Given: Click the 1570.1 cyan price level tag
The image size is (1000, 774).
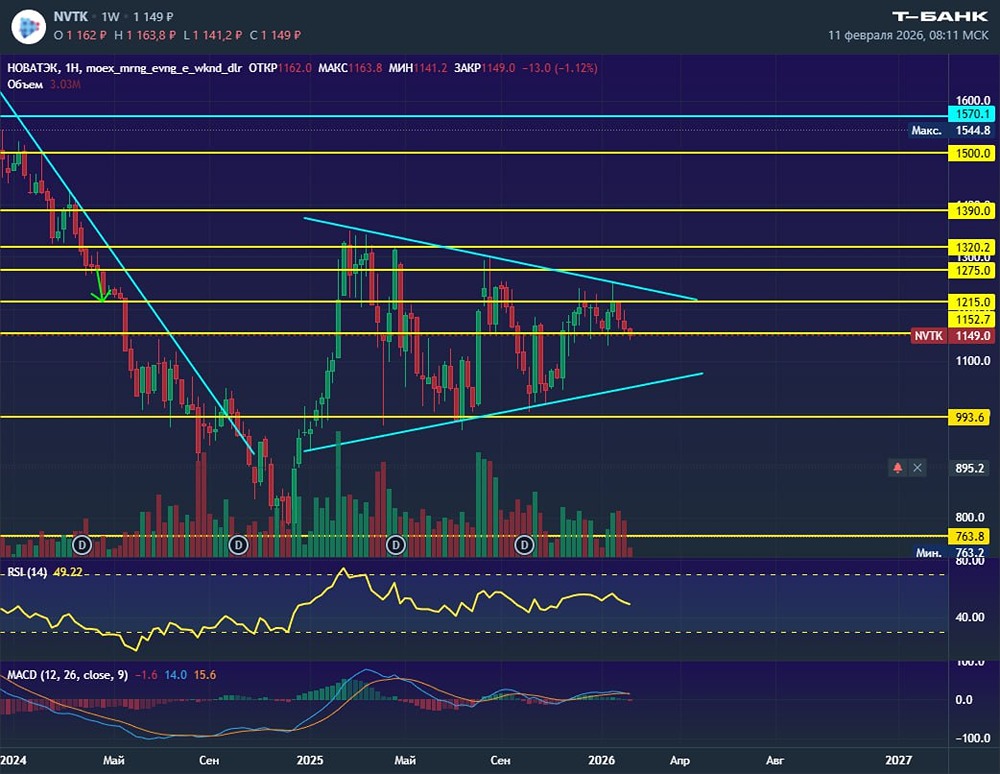Looking at the screenshot, I should point(971,115).
